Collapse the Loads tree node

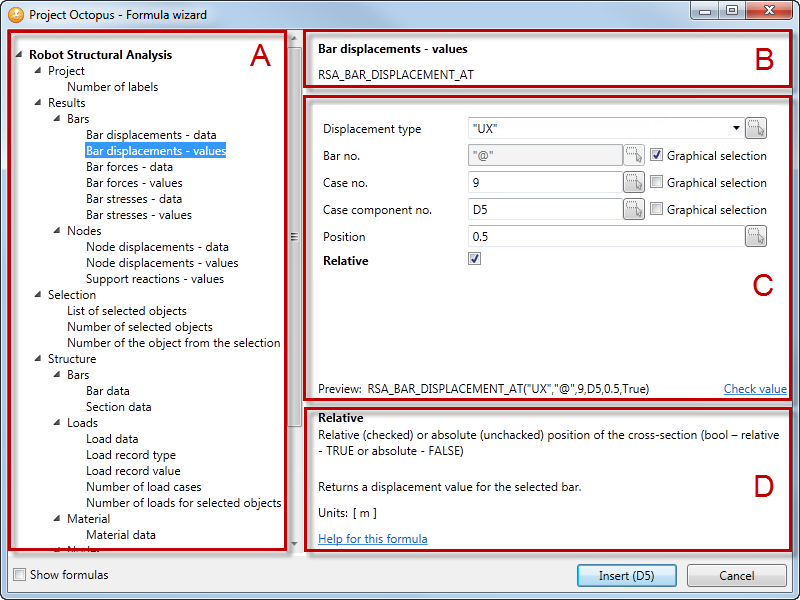tap(57, 422)
